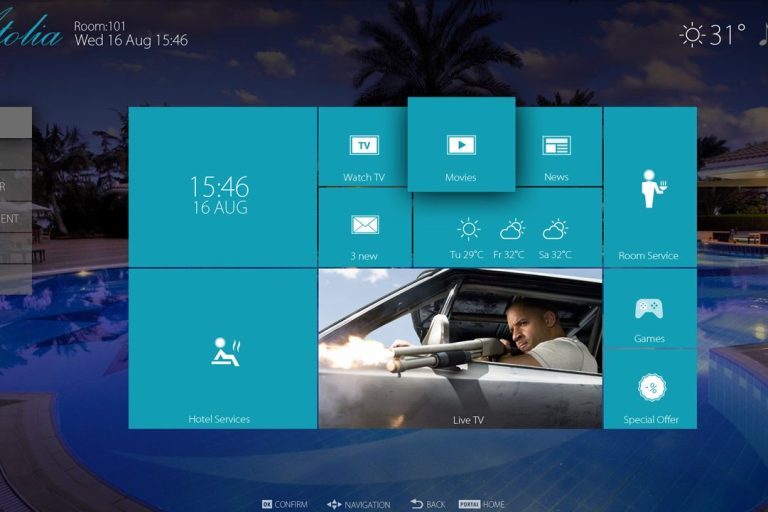Click the sun weather icon beside 31°

692,35
